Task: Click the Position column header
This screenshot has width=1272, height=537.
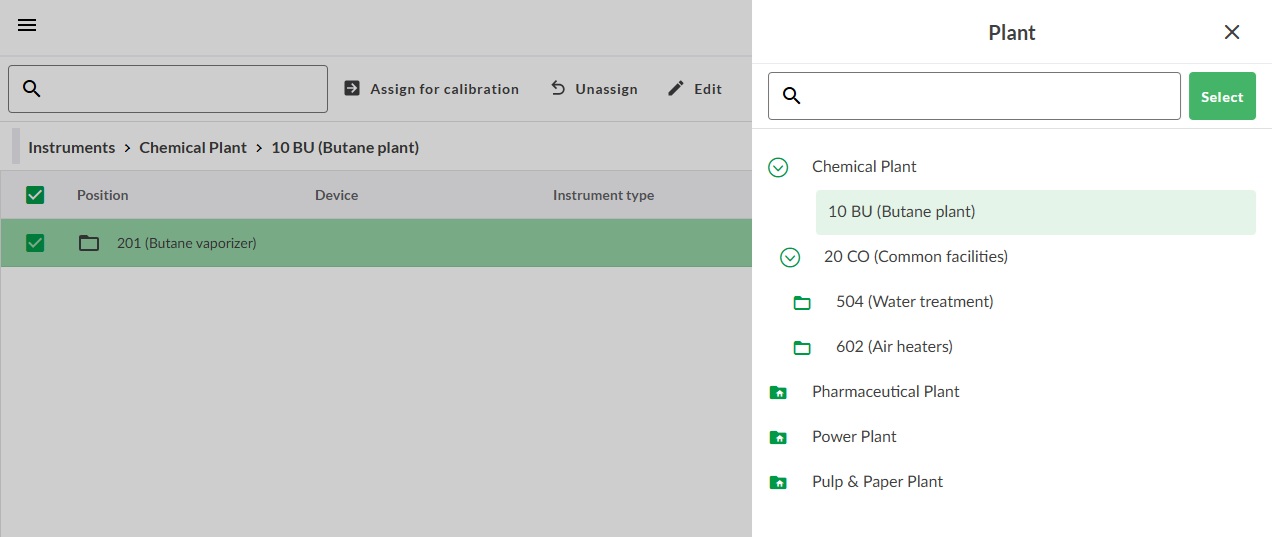Action: [x=103, y=195]
